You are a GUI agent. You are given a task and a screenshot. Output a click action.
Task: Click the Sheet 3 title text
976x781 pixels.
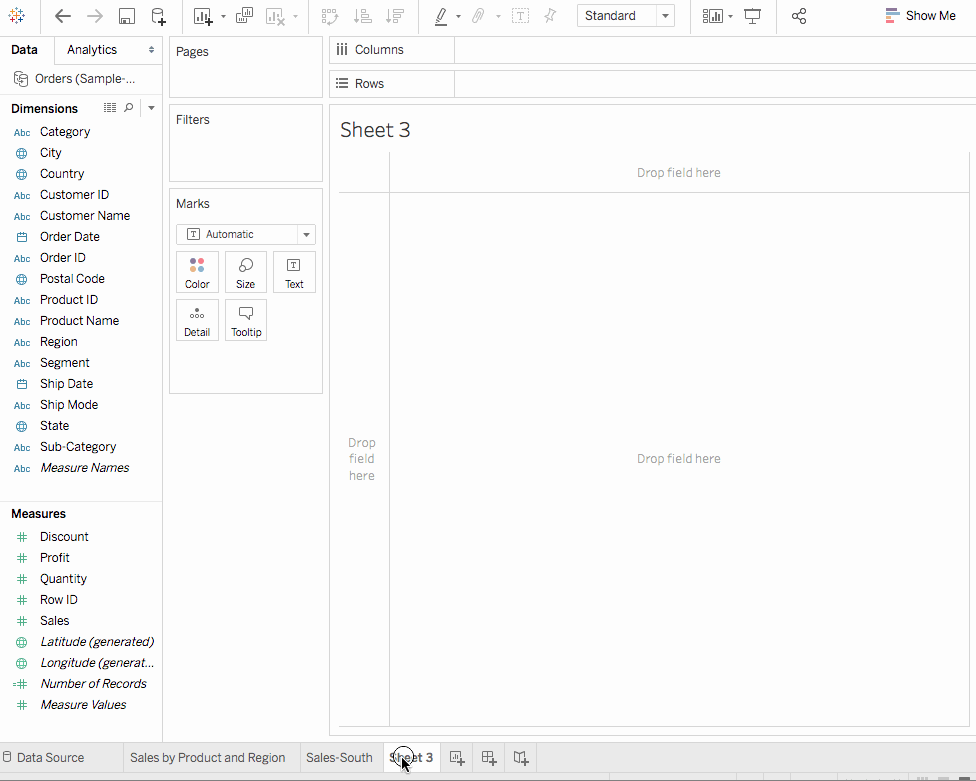tap(375, 130)
